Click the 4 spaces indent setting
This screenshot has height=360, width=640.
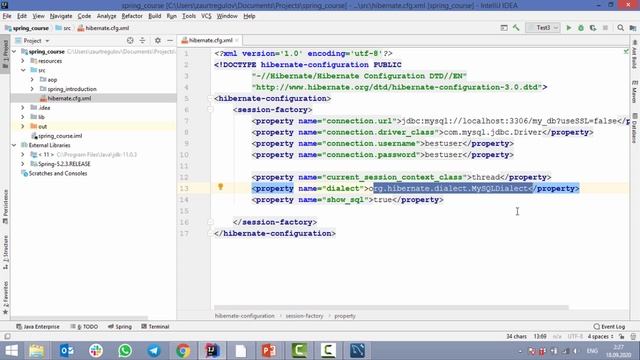coord(600,337)
